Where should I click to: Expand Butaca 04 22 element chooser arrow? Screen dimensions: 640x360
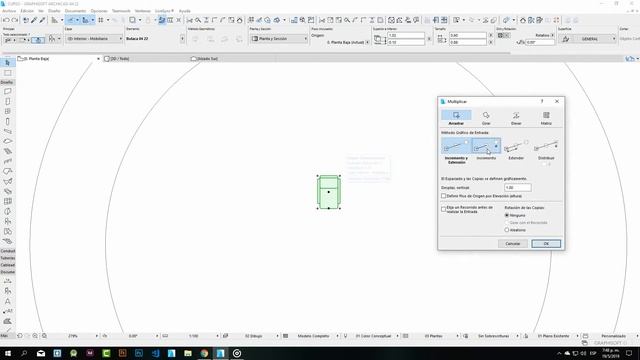(x=182, y=39)
